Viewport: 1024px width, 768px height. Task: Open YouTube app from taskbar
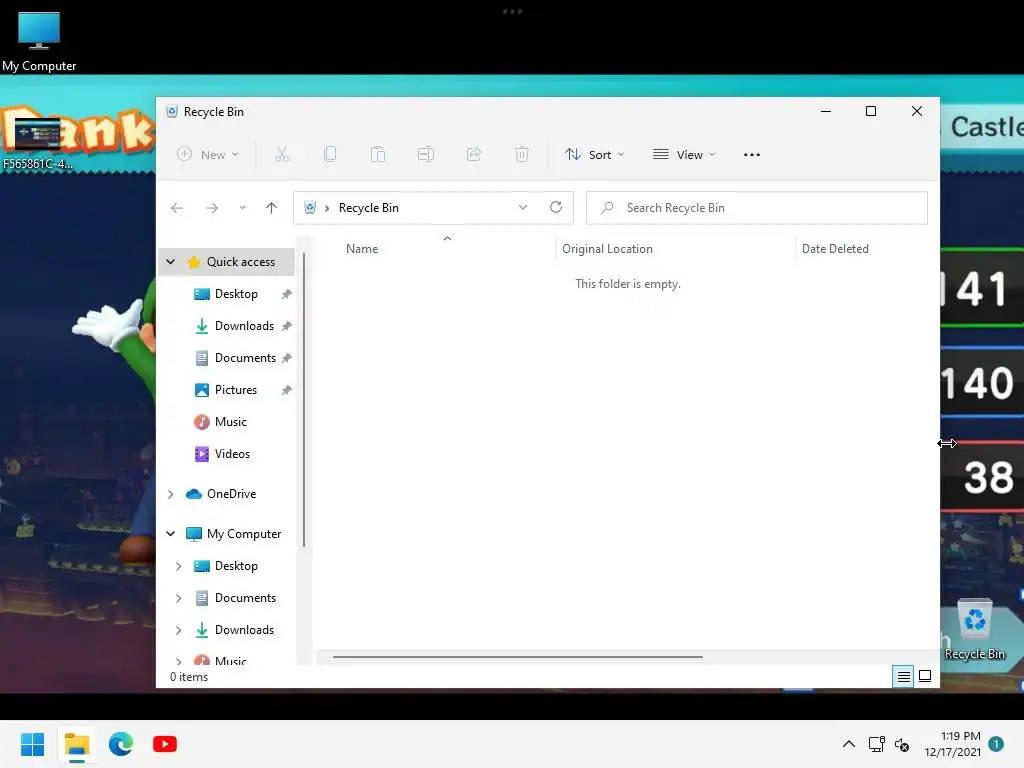pyautogui.click(x=165, y=744)
